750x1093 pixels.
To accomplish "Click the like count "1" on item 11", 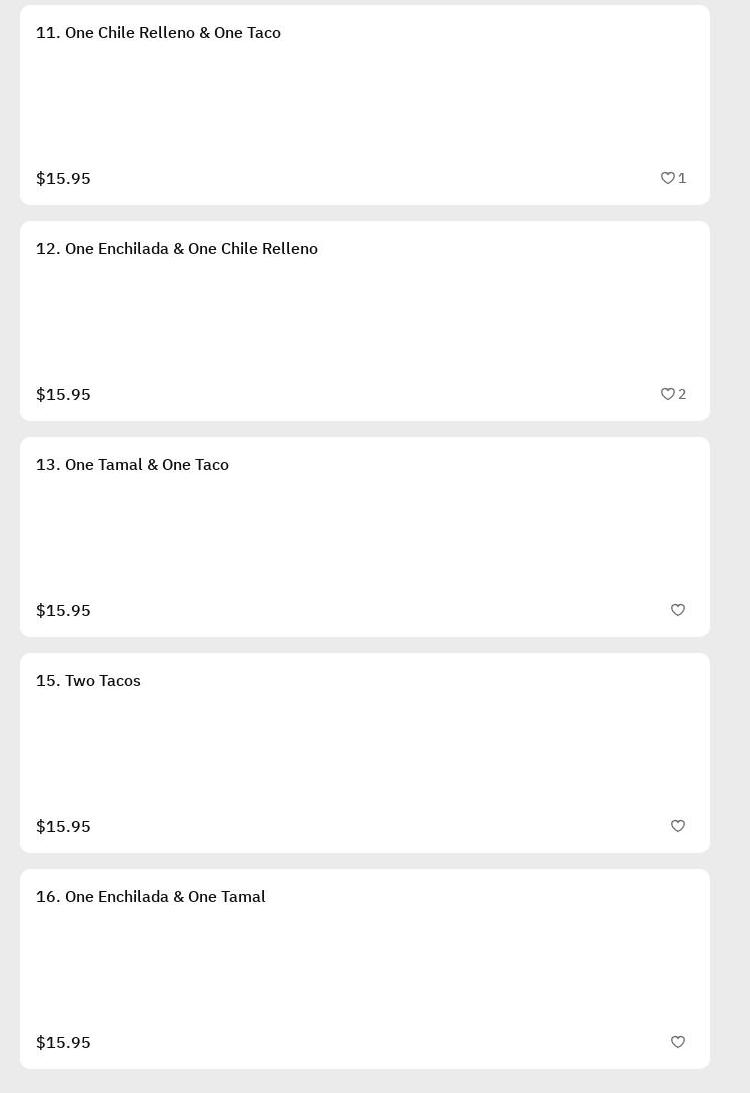I will (x=683, y=178).
